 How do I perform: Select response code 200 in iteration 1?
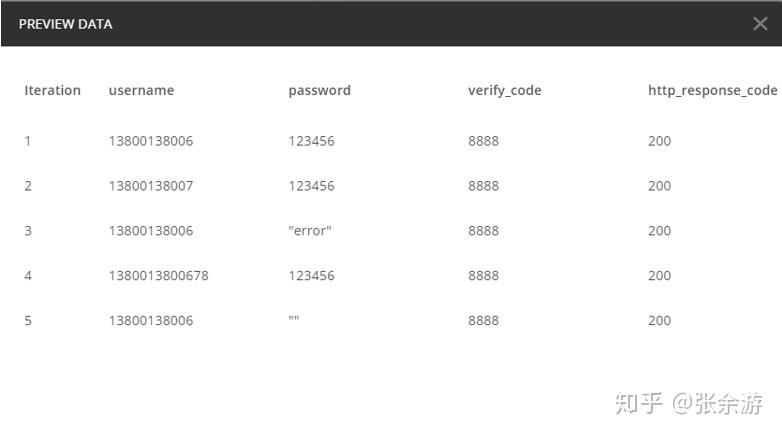pyautogui.click(x=659, y=141)
